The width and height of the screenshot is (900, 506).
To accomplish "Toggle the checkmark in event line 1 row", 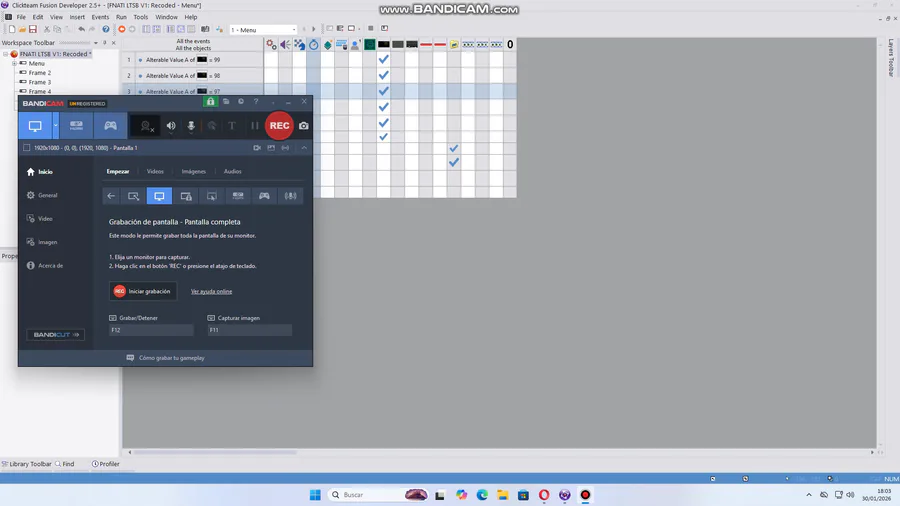I will [383, 59].
